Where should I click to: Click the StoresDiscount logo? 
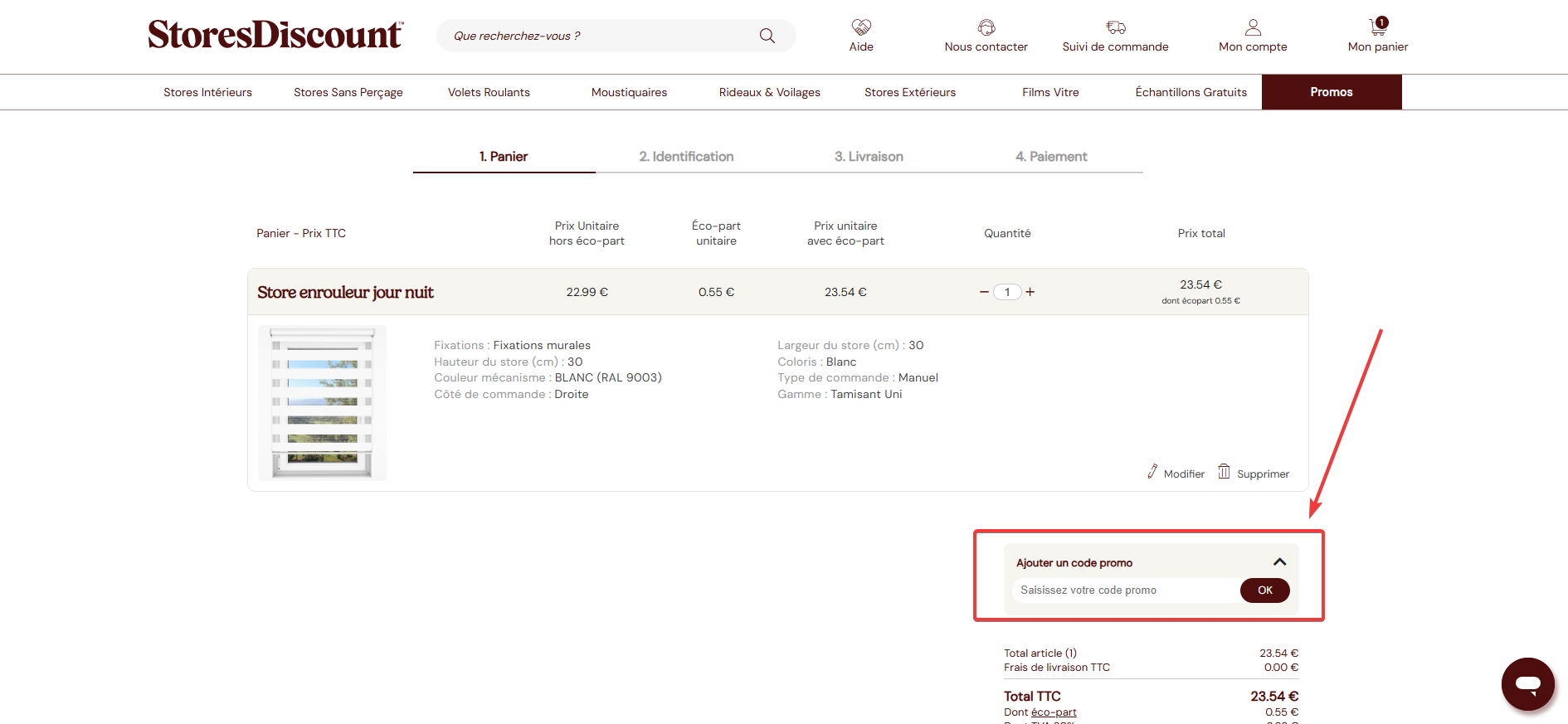(275, 35)
